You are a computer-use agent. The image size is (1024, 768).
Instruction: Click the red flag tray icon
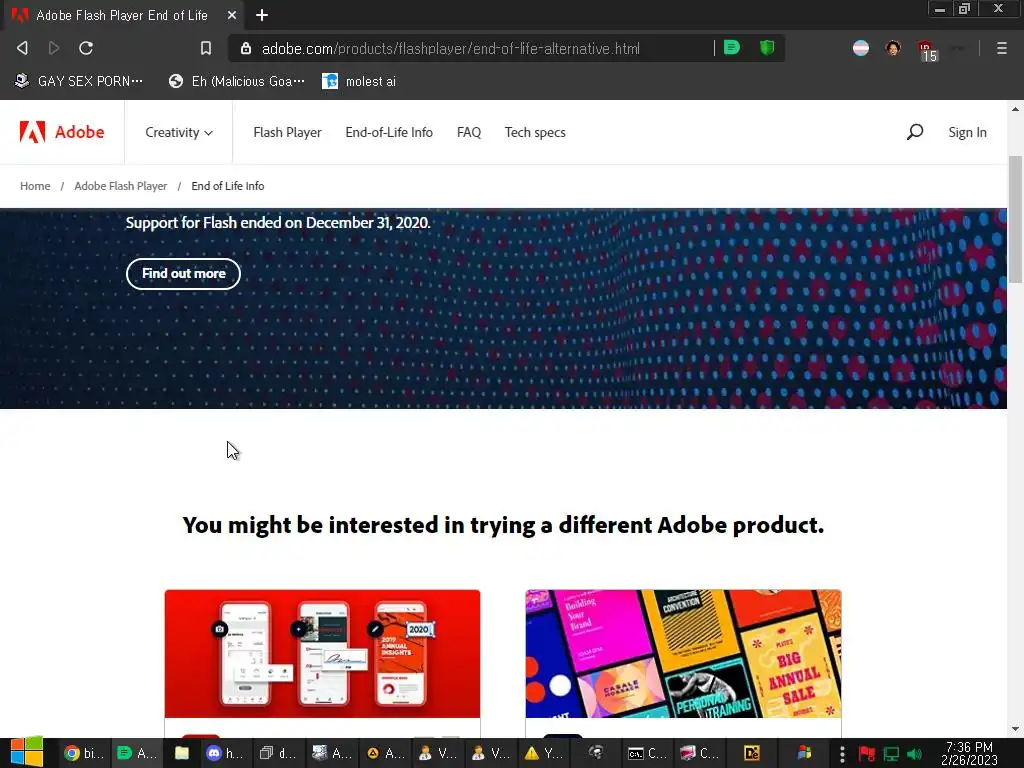(867, 754)
